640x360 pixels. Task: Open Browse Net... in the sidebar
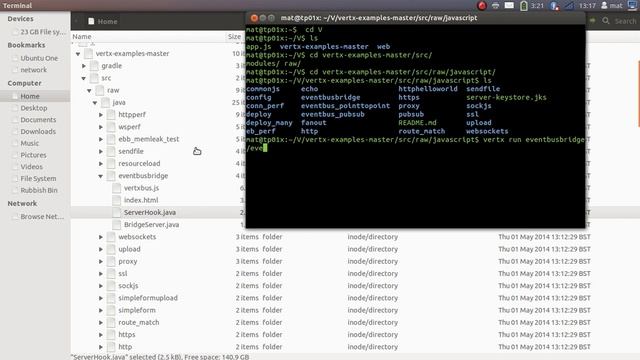[42, 217]
